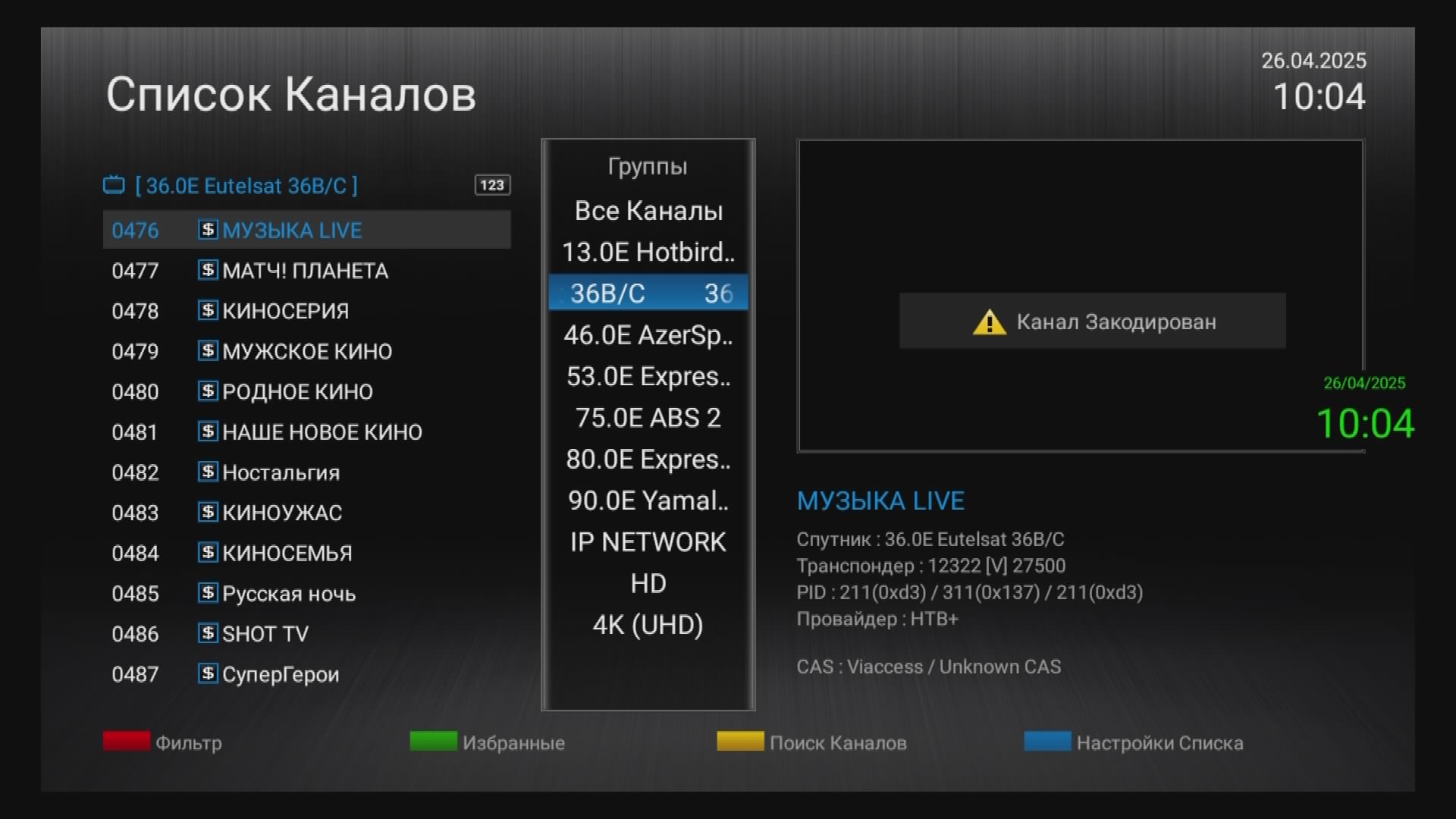Choose the 80.0E Expres.. group
The width and height of the screenshot is (1456, 819).
(x=648, y=459)
